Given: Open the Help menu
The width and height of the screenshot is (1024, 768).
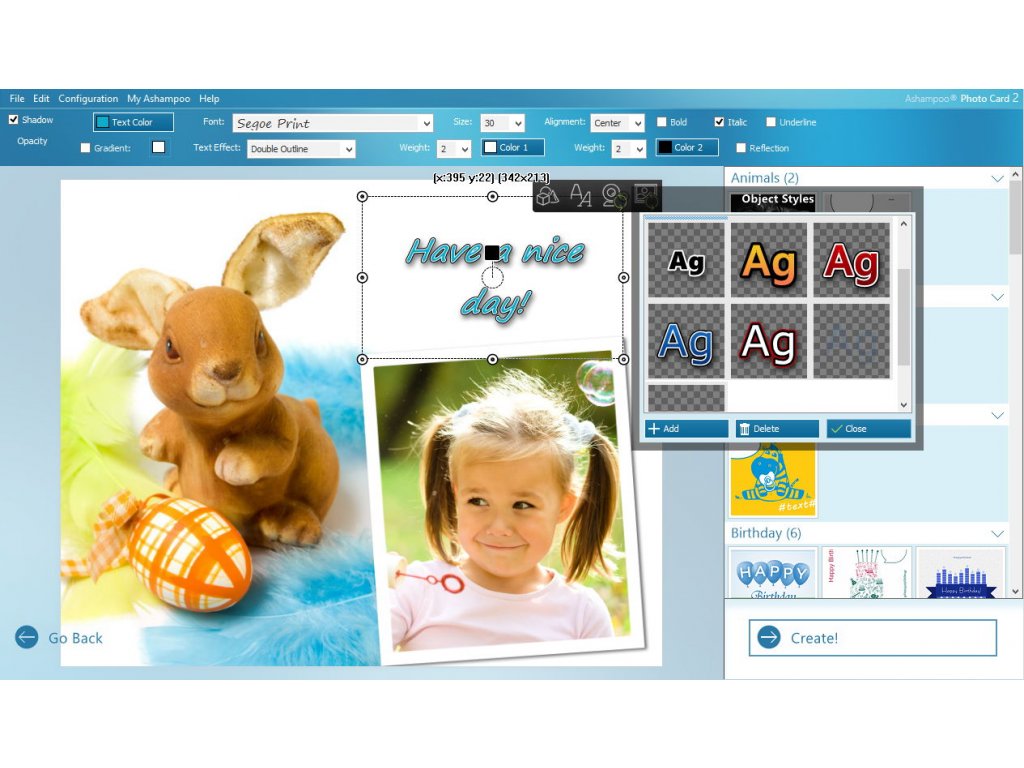Looking at the screenshot, I should pyautogui.click(x=209, y=99).
